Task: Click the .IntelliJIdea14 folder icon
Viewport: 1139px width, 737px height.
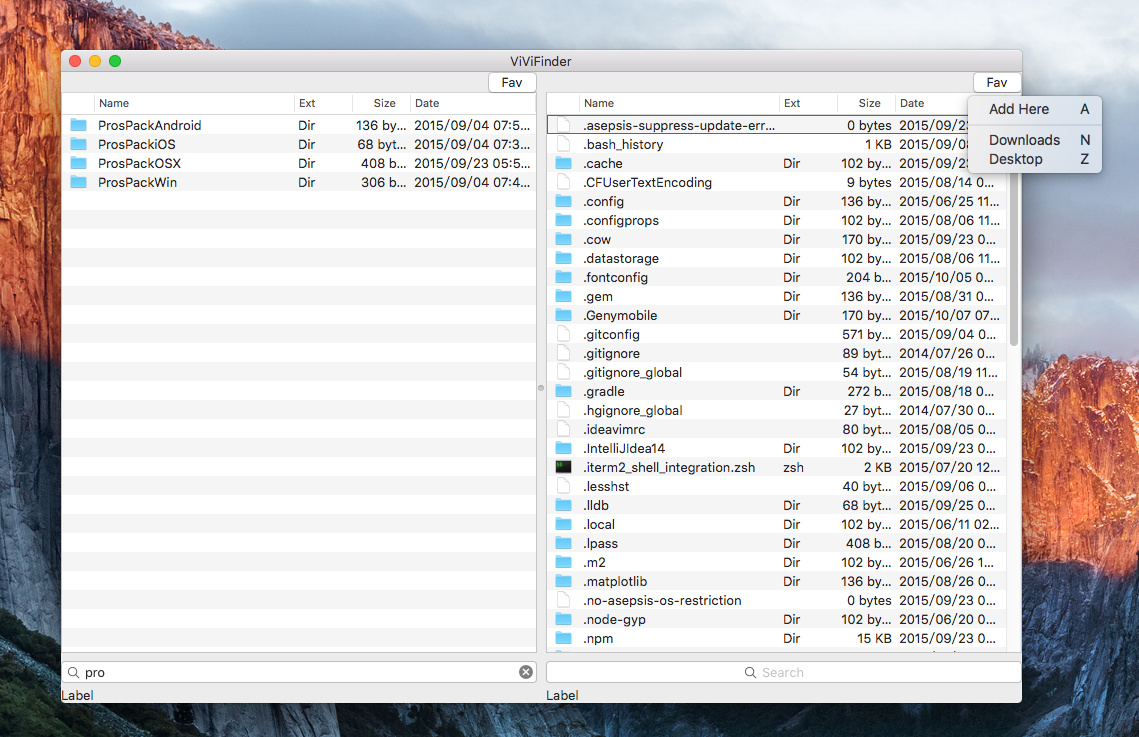Action: pos(564,448)
